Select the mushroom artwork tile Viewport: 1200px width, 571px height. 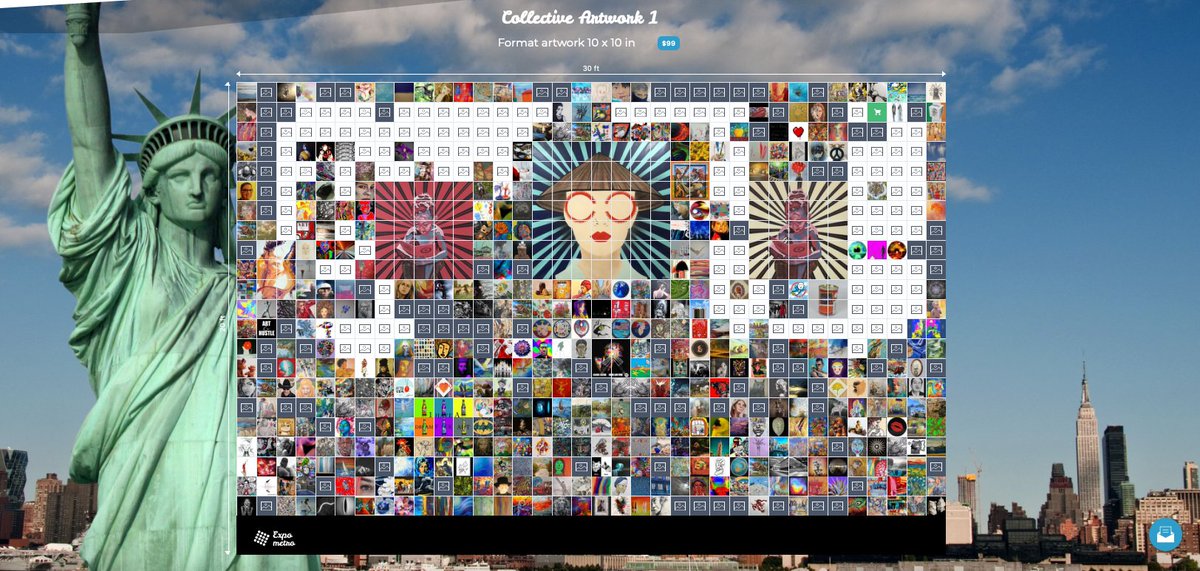[x=680, y=269]
